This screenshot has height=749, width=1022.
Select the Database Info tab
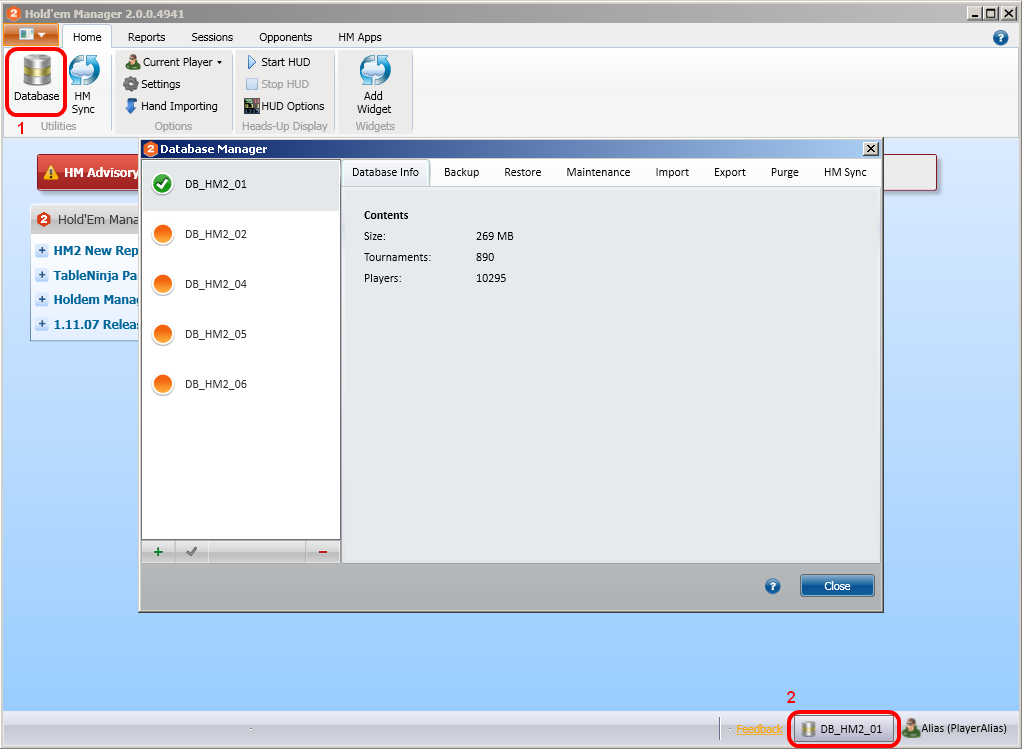coord(385,172)
